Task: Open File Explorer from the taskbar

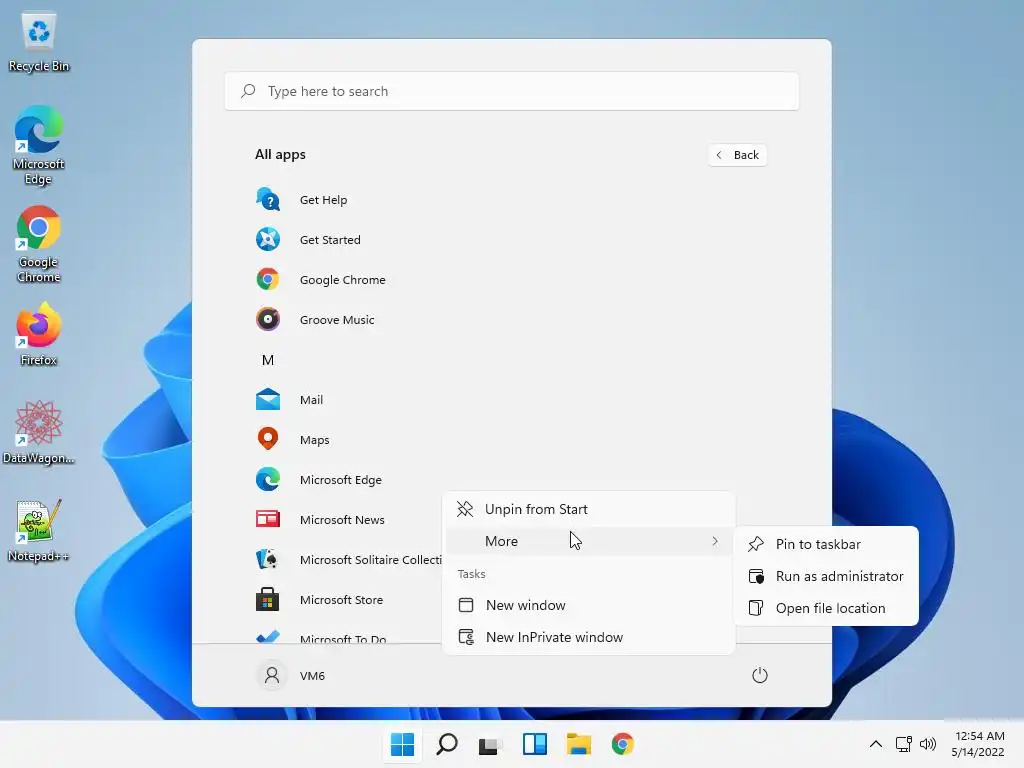Action: click(579, 744)
